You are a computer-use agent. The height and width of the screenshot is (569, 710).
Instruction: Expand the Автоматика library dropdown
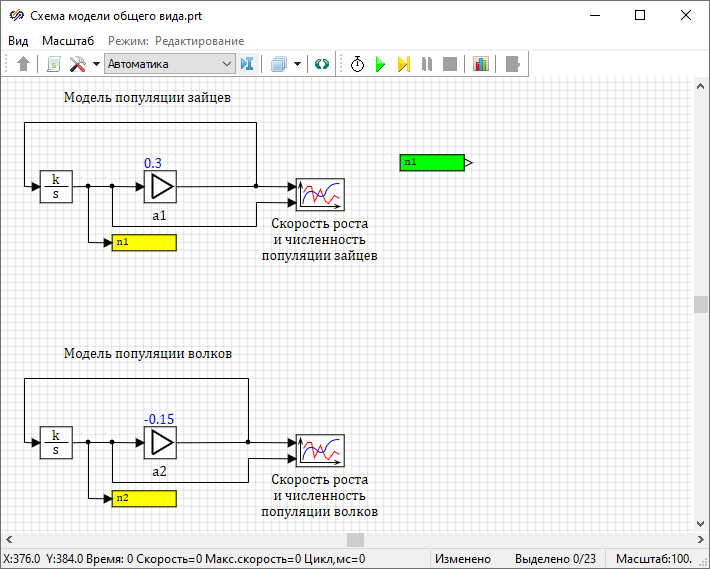[226, 64]
